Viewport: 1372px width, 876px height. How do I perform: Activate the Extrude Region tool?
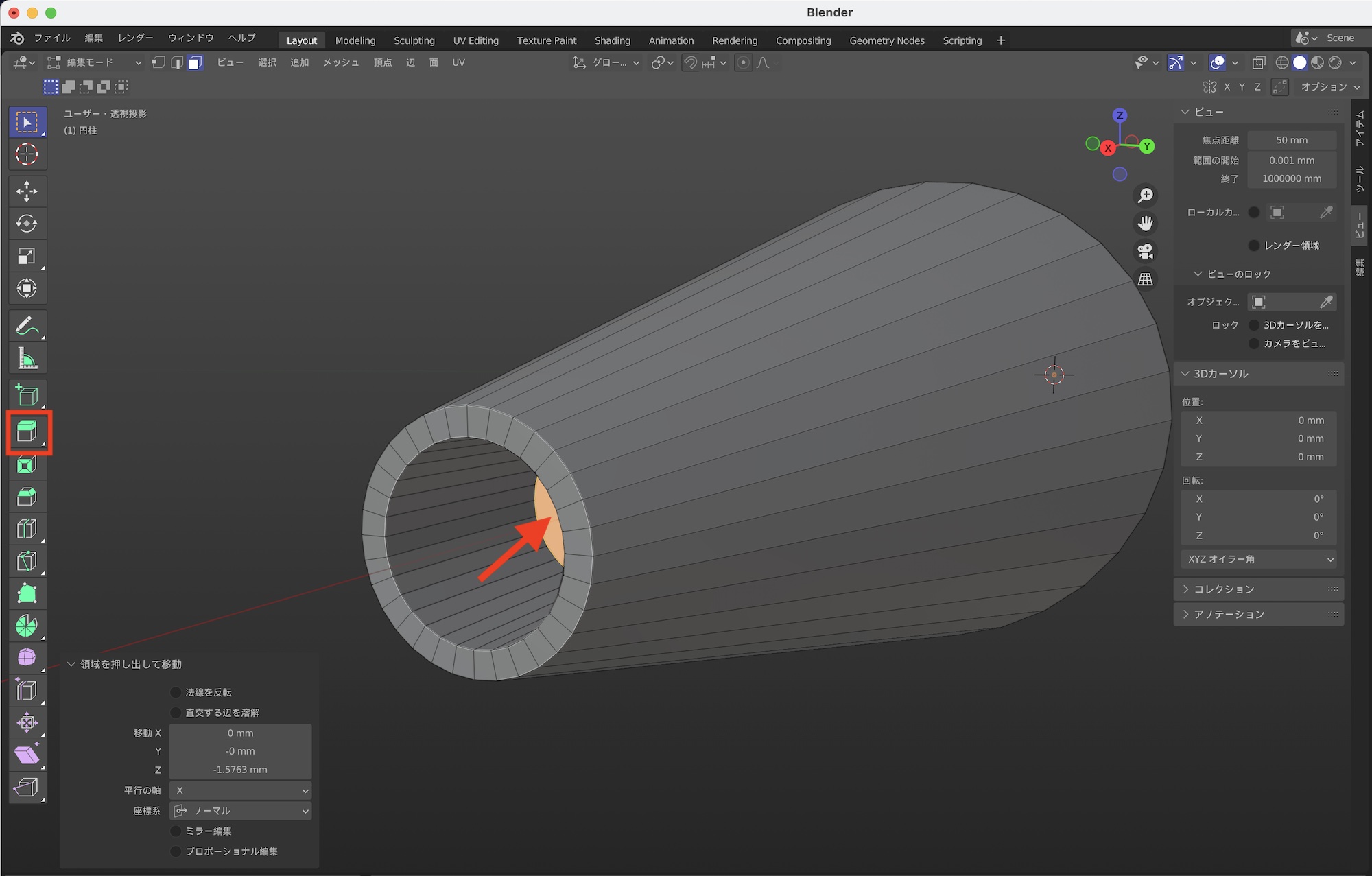coord(27,431)
